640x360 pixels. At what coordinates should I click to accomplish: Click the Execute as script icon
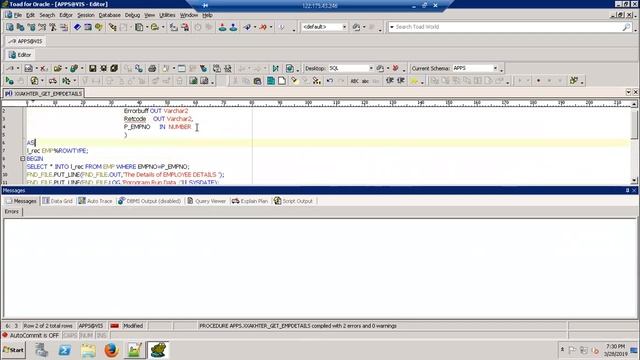click(34, 81)
